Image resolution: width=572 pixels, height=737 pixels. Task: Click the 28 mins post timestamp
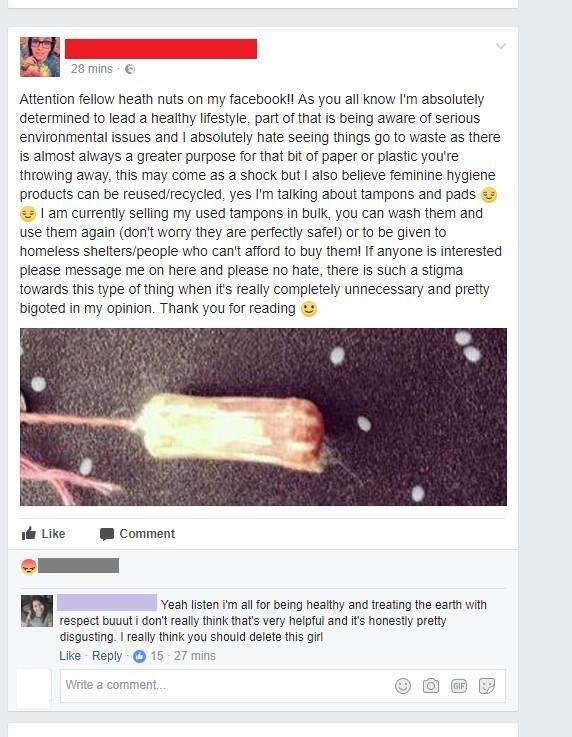(x=92, y=69)
